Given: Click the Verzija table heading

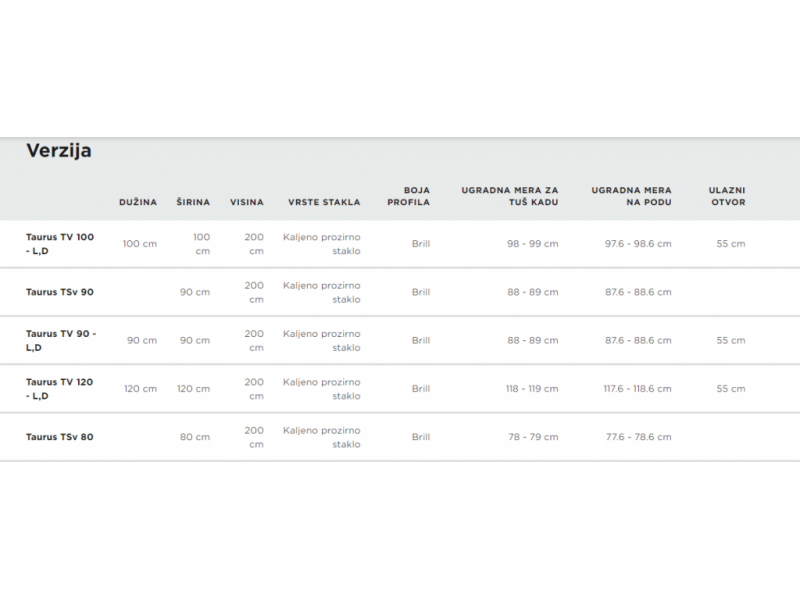Looking at the screenshot, I should [59, 151].
